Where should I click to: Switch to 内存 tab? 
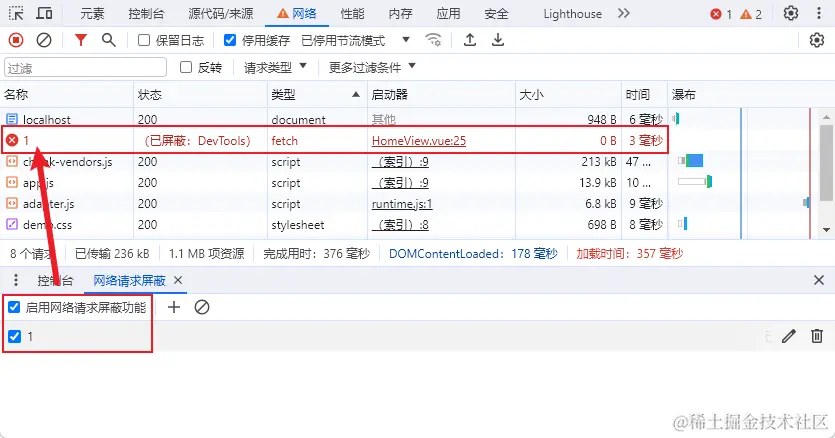[400, 14]
